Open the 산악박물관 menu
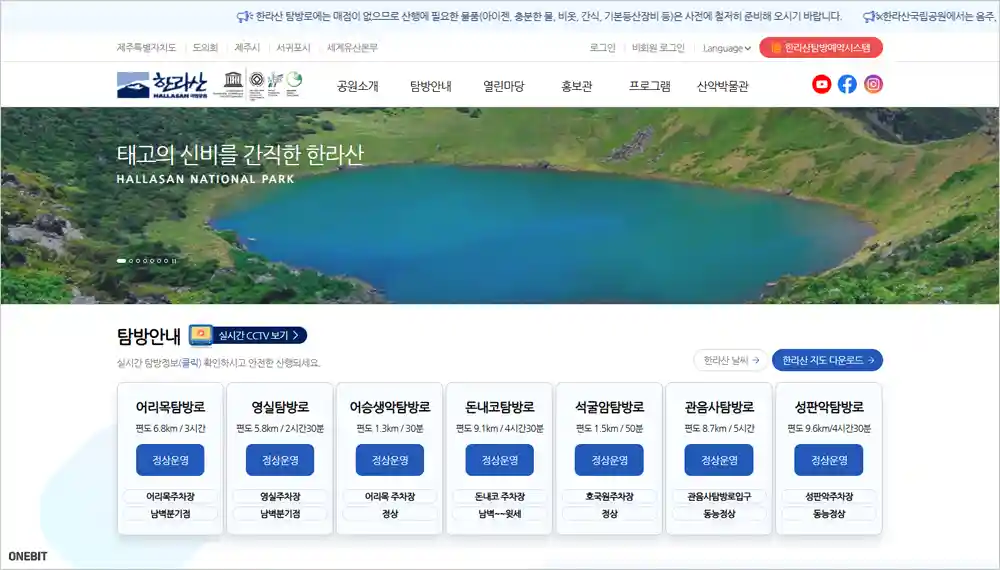Viewport: 1000px width, 570px height. pos(723,86)
